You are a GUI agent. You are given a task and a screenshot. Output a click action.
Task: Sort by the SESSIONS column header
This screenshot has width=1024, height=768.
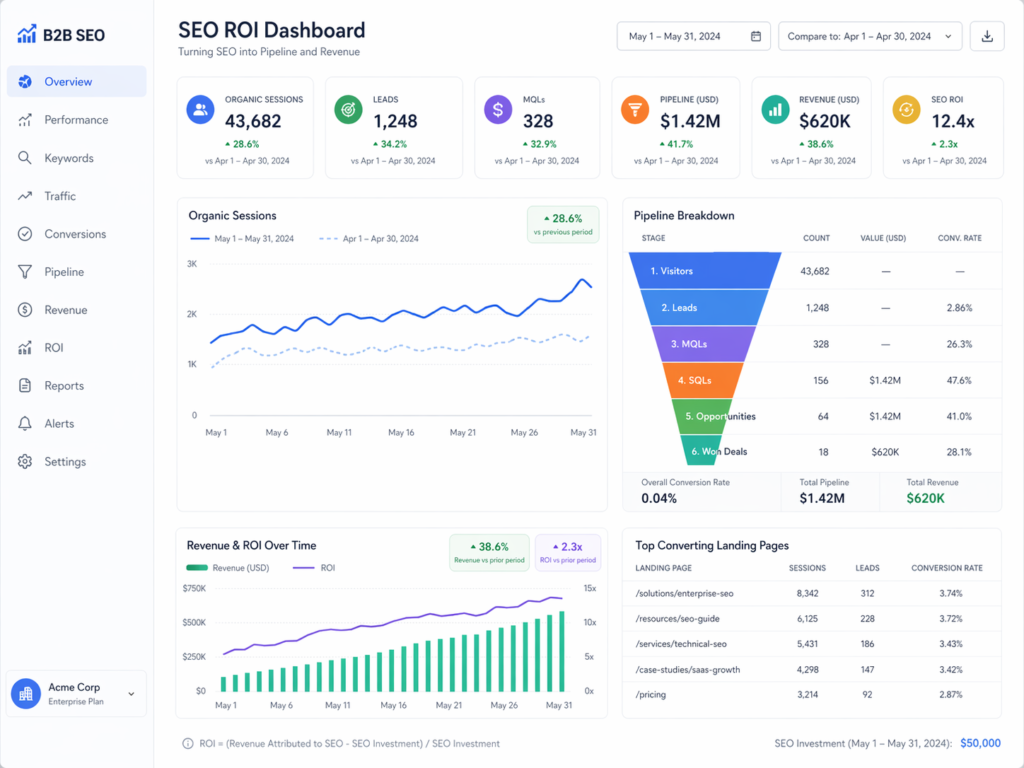point(807,568)
